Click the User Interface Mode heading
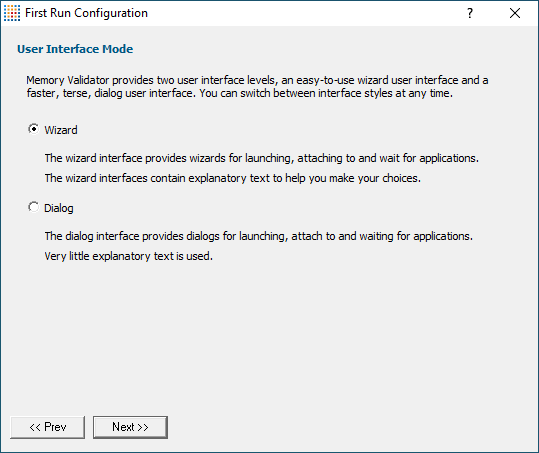The height and width of the screenshot is (453, 539). coord(75,49)
